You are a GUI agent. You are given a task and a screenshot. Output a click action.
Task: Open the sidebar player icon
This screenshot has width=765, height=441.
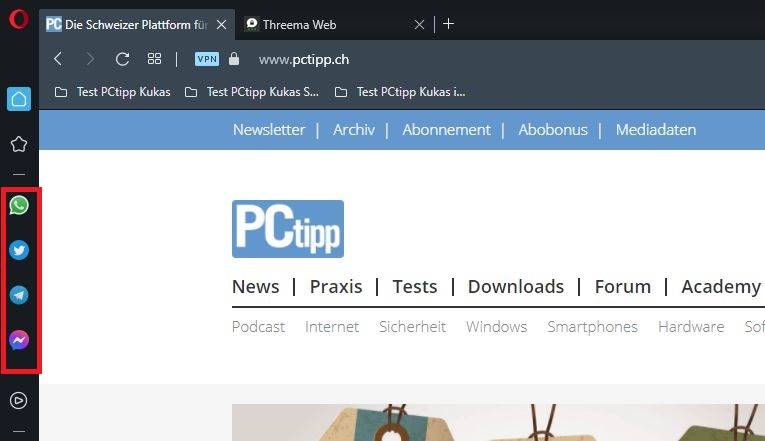[x=19, y=401]
